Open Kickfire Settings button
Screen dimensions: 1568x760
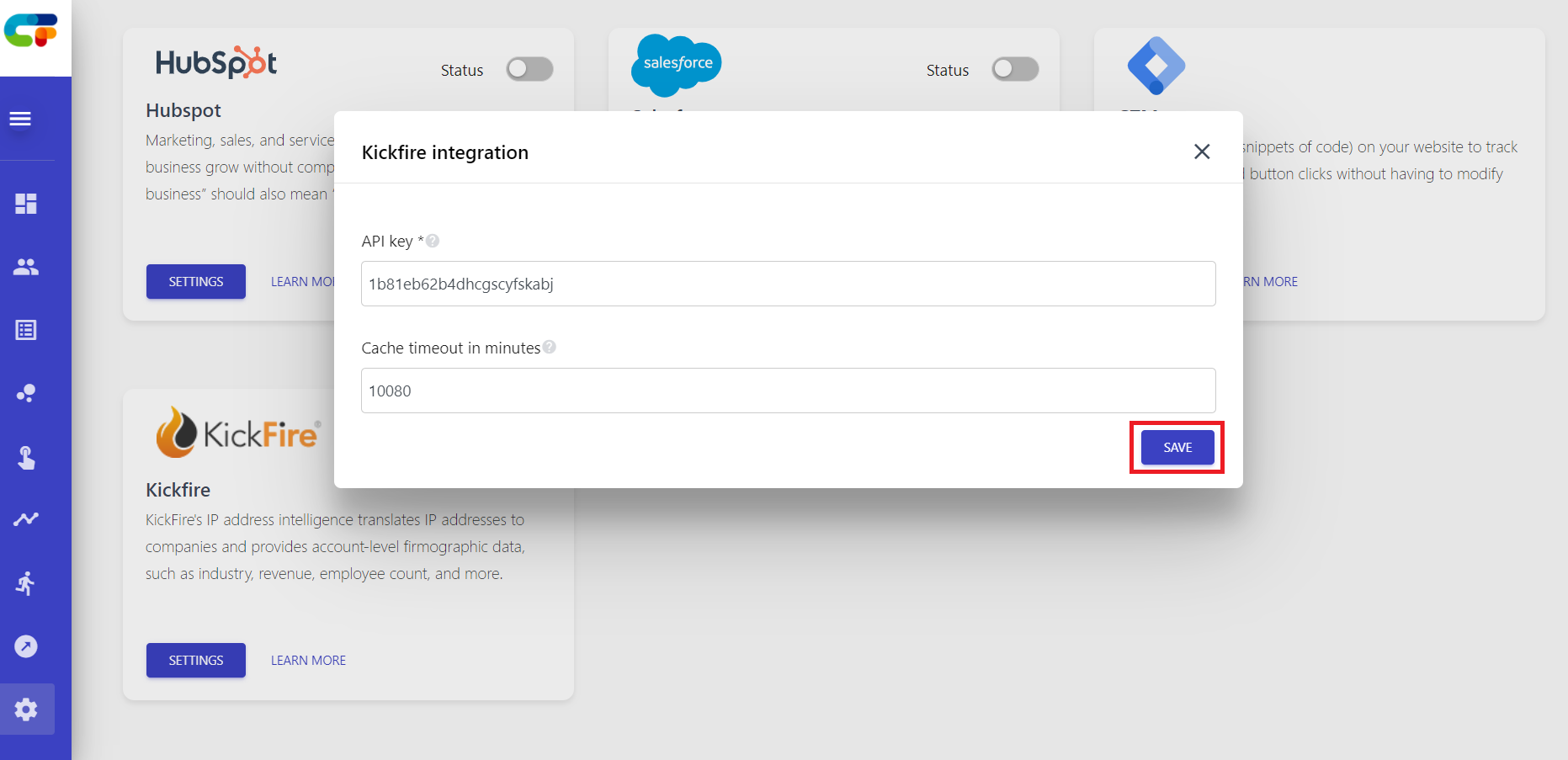(196, 661)
